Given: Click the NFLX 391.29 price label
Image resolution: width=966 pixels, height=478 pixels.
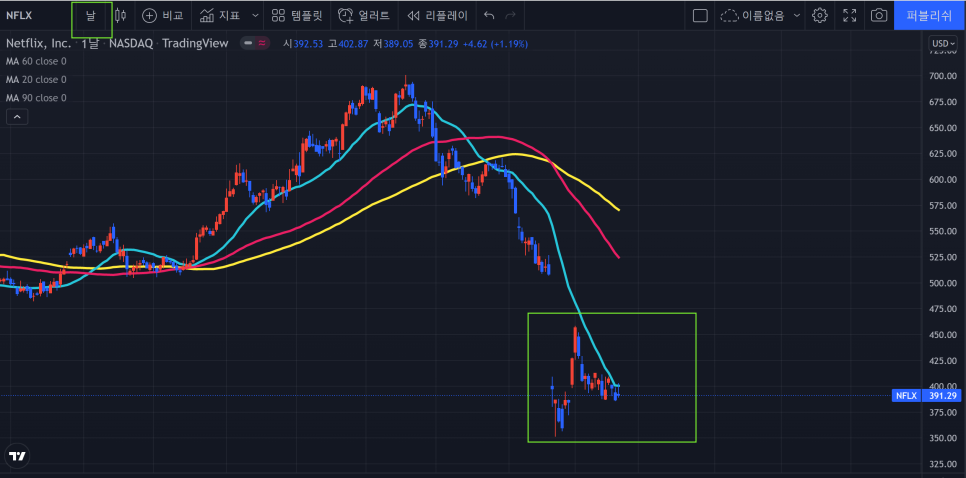Looking at the screenshot, I should click(926, 395).
